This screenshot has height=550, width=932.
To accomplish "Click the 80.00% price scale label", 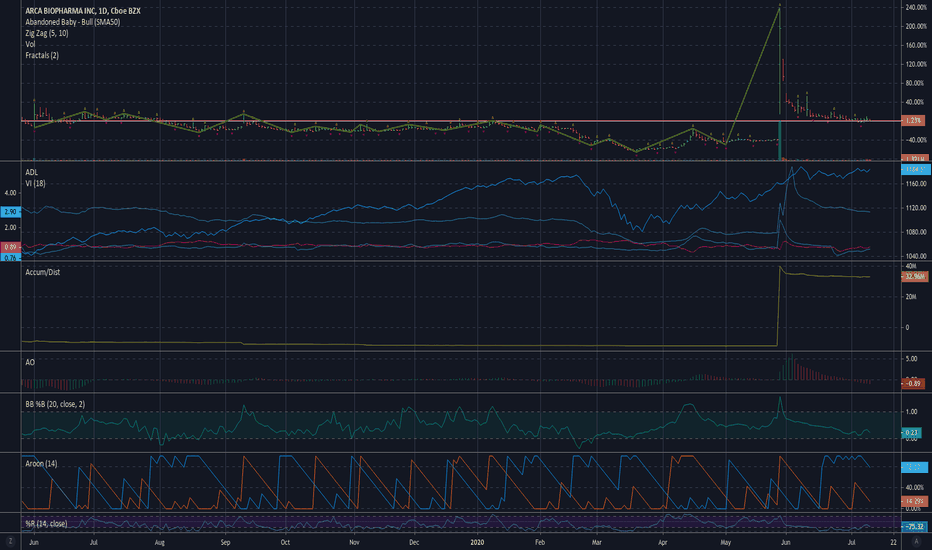I will (x=917, y=83).
